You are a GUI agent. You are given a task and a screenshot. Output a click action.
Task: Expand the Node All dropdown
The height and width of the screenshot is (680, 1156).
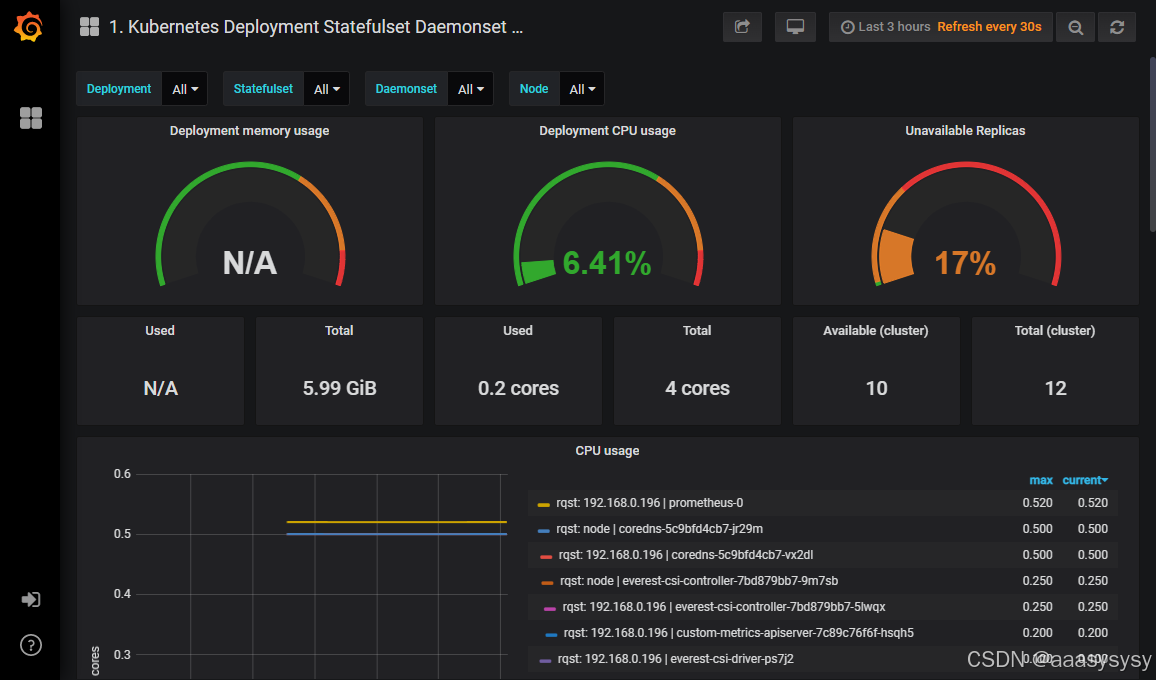click(x=582, y=89)
